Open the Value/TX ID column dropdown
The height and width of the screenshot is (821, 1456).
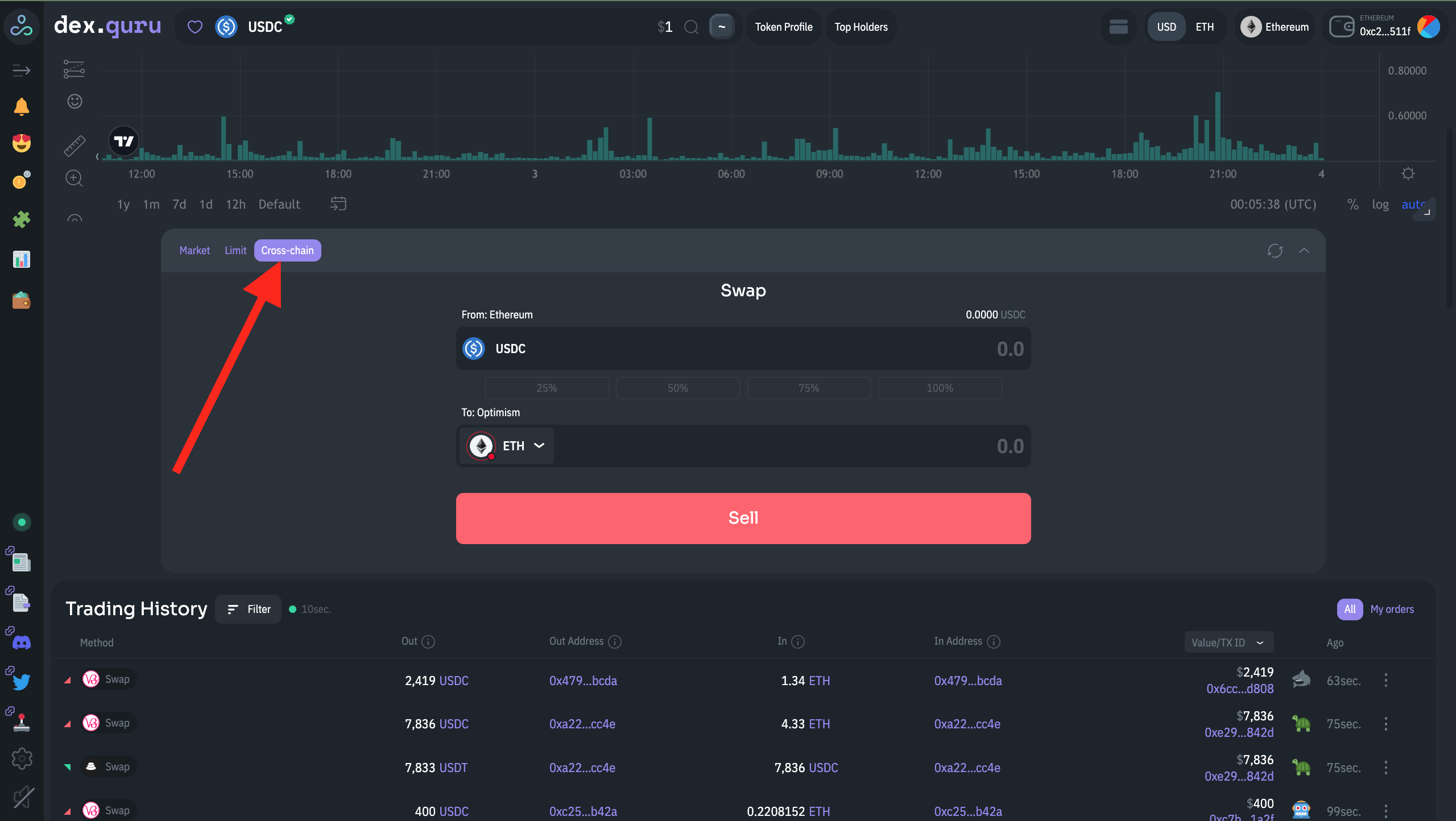click(x=1228, y=642)
